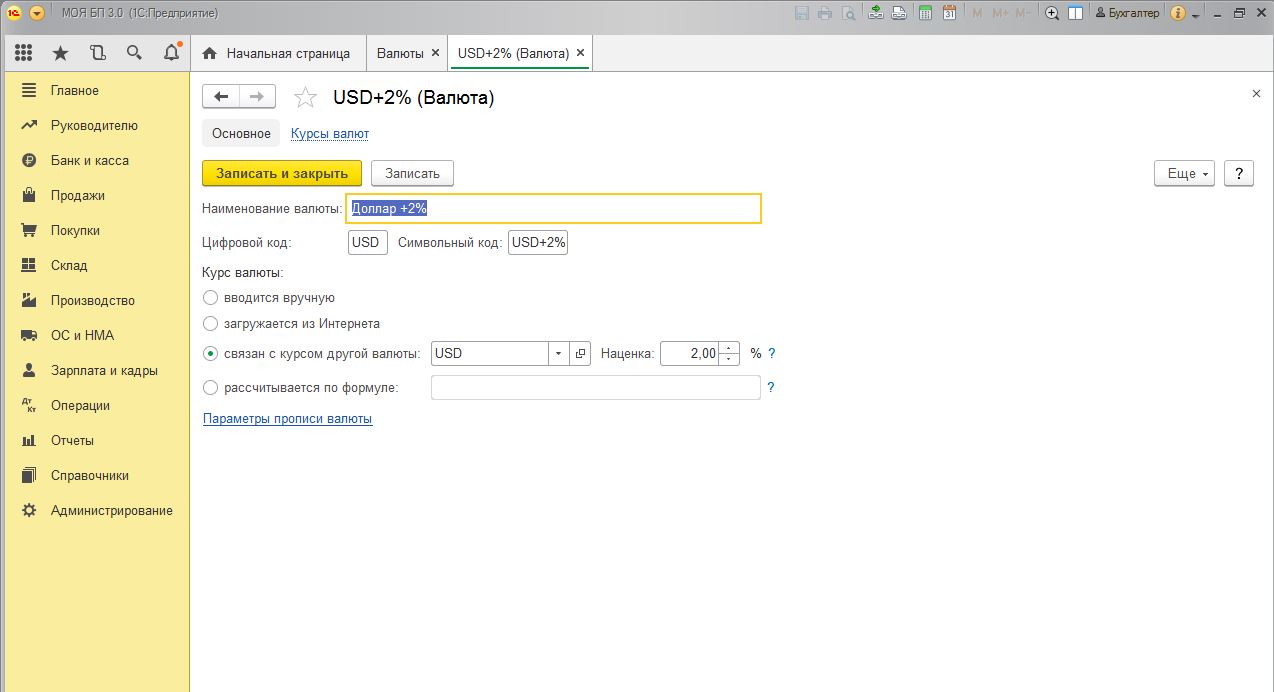The width and height of the screenshot is (1274, 692).
Task: Select the 'вводится вручную' radio option
Action: [x=210, y=298]
